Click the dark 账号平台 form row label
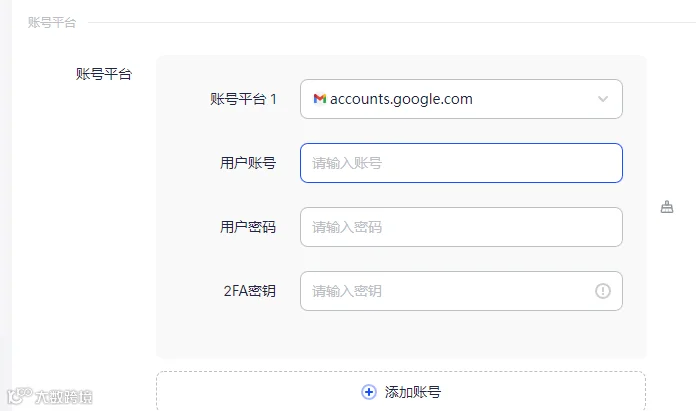The image size is (699, 411). tap(104, 74)
